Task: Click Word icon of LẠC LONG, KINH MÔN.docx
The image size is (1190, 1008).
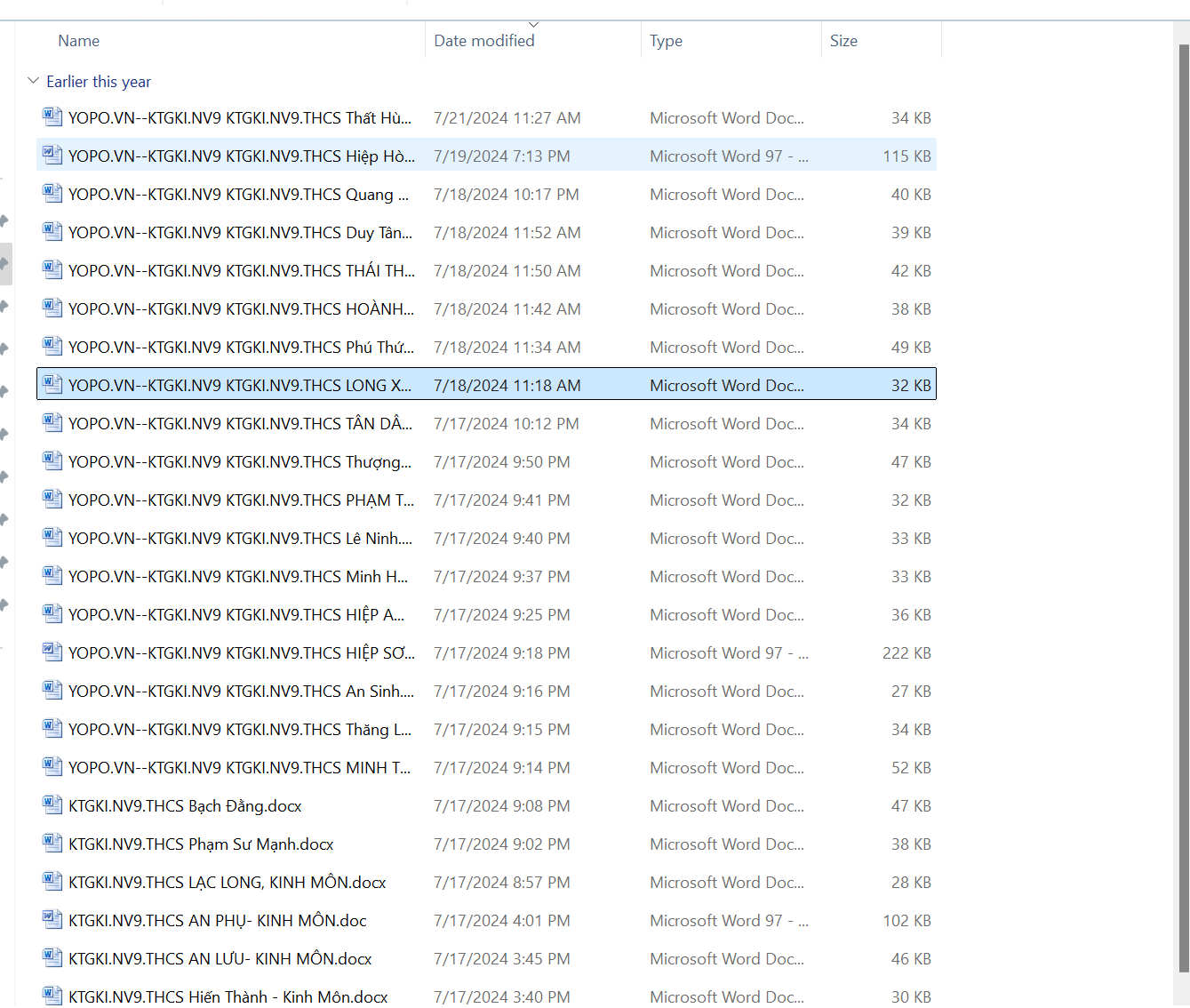Action: pyautogui.click(x=52, y=882)
